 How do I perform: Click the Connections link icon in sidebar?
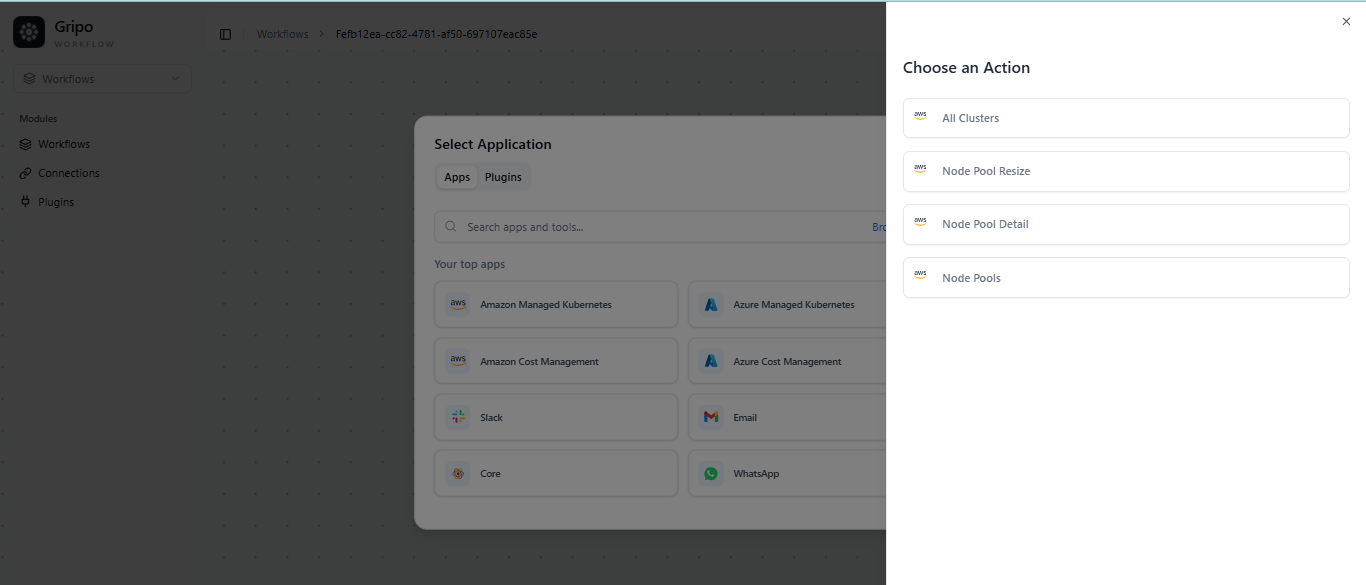tap(26, 173)
